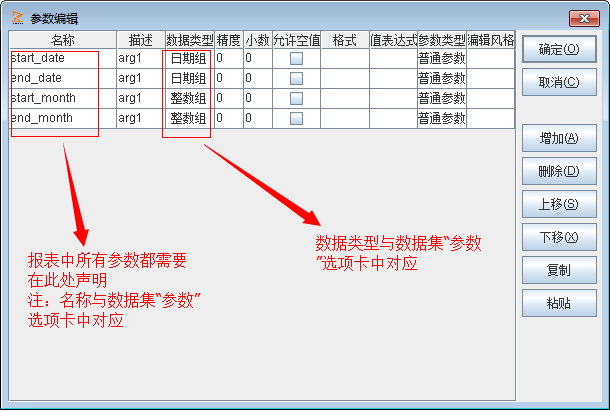The image size is (610, 410).
Task: Open 日期组 data type for start_date
Action: click(189, 58)
